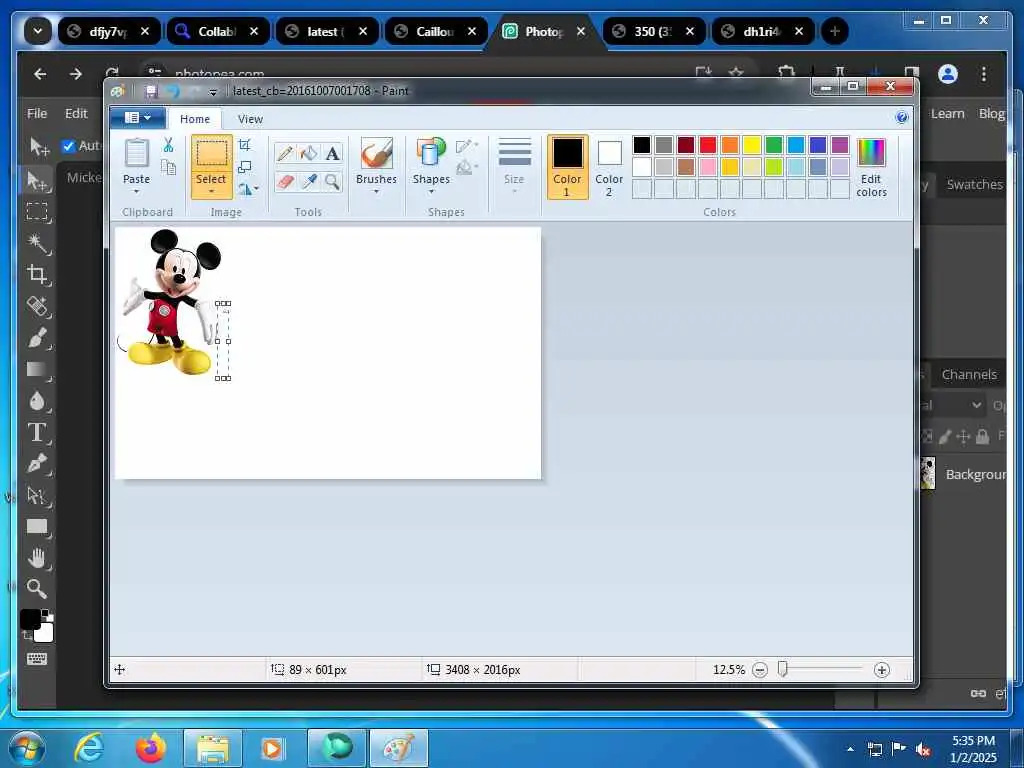The height and width of the screenshot is (768, 1024).
Task: Click the rectangular selection icon in Select
Action: pyautogui.click(x=212, y=153)
